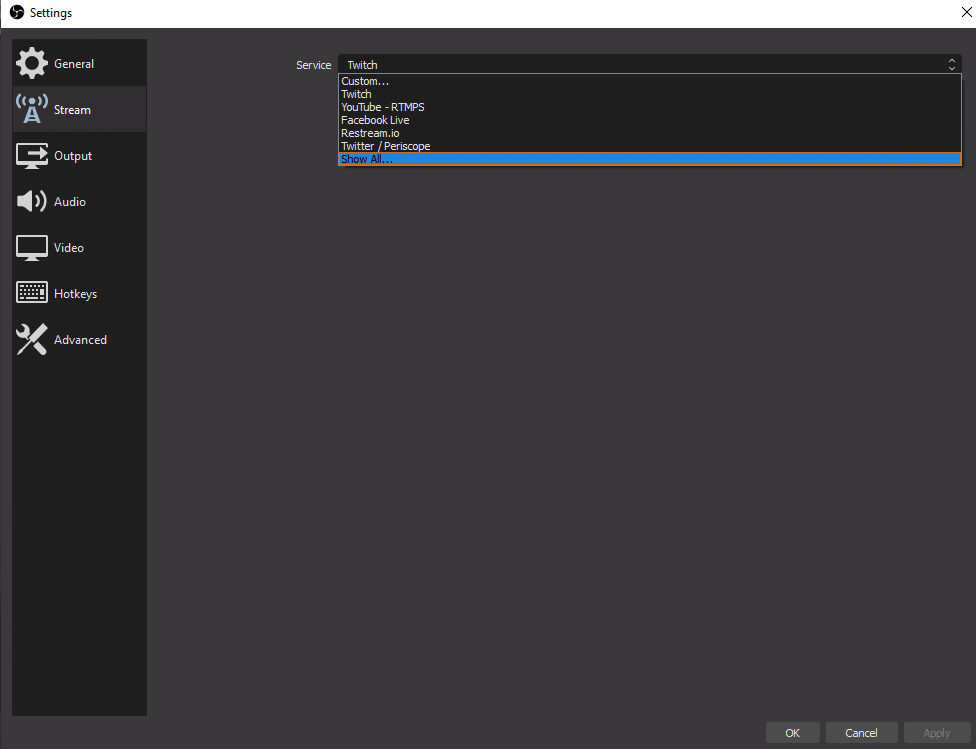Switch to the Video tab label
This screenshot has width=976, height=749.
(x=68, y=248)
